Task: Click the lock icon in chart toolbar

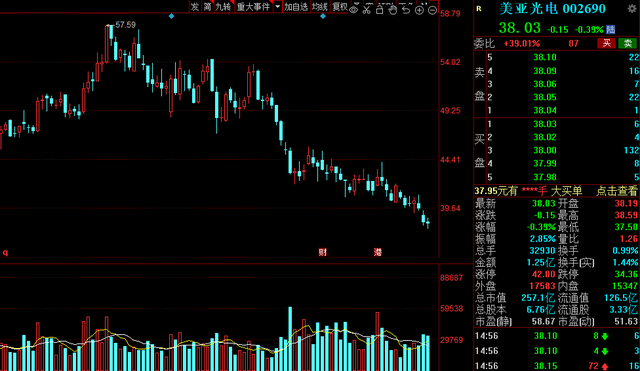Action: 380,10
